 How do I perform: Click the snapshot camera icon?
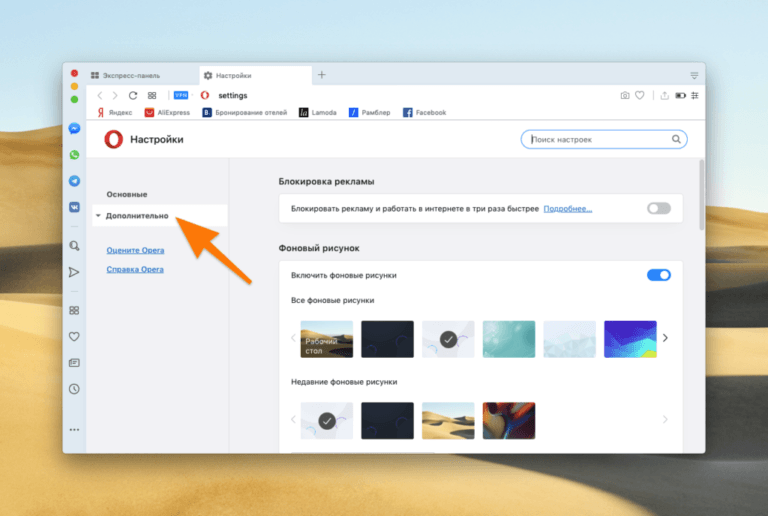click(625, 95)
